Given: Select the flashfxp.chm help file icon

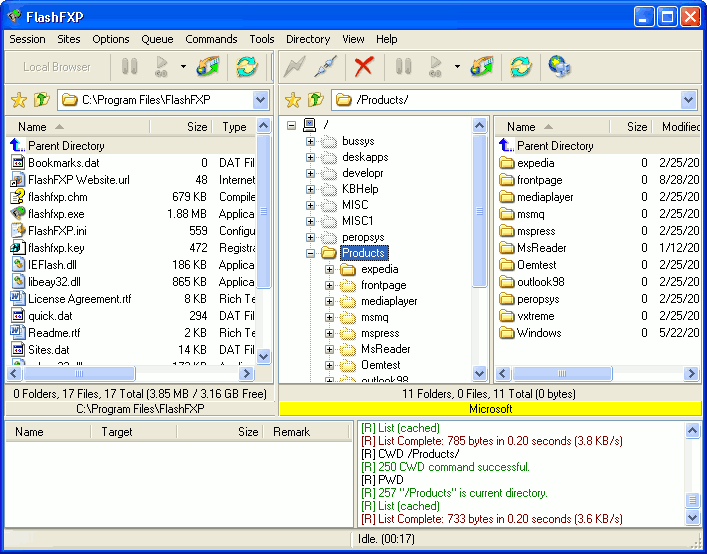Looking at the screenshot, I should (x=18, y=197).
